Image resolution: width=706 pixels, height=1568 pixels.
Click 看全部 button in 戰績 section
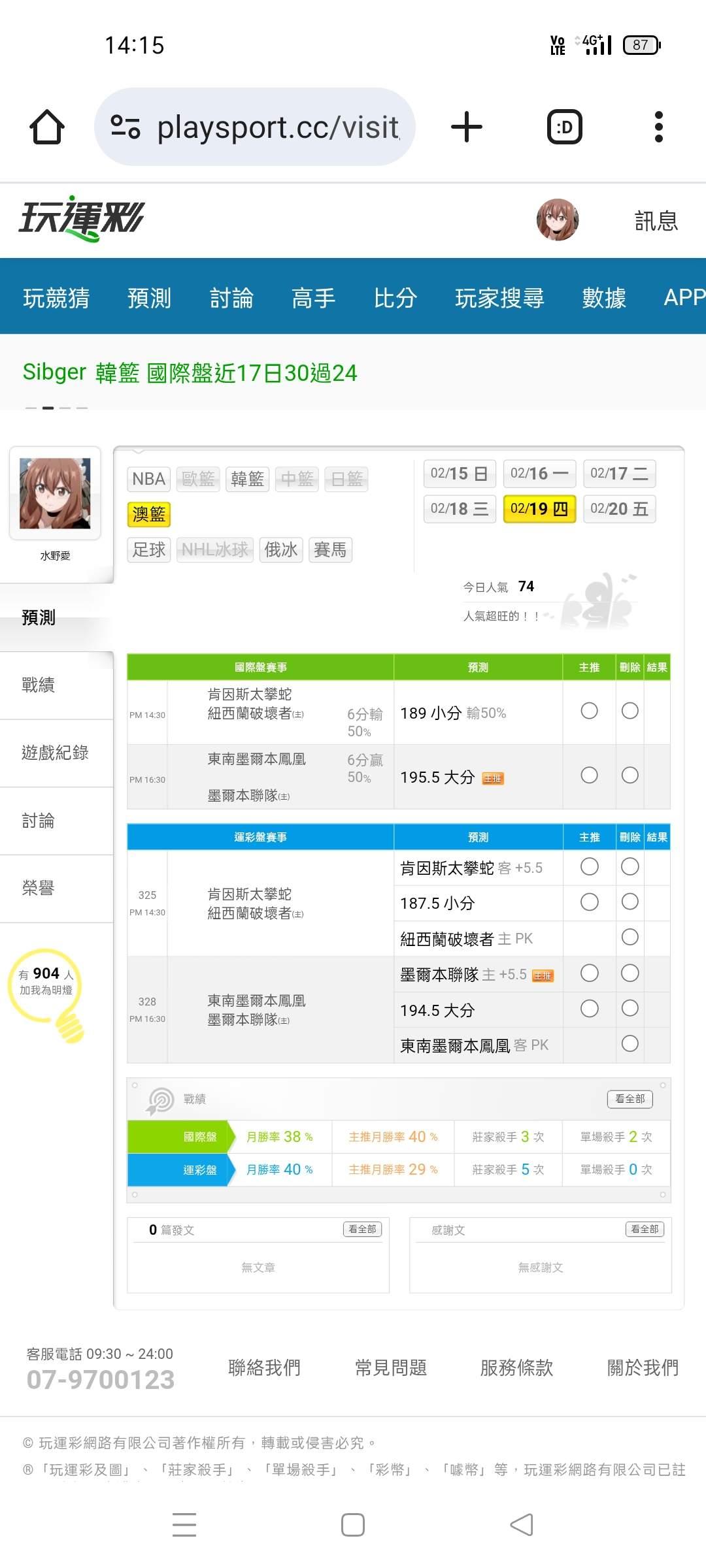coord(630,1099)
